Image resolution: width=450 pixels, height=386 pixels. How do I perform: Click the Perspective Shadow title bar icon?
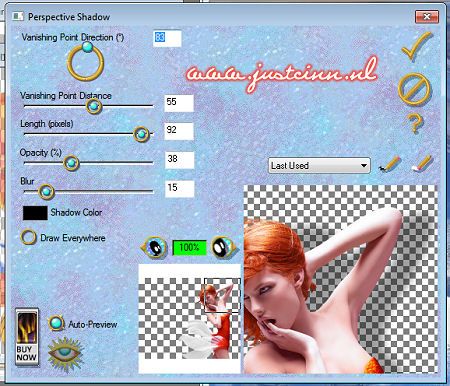click(18, 16)
